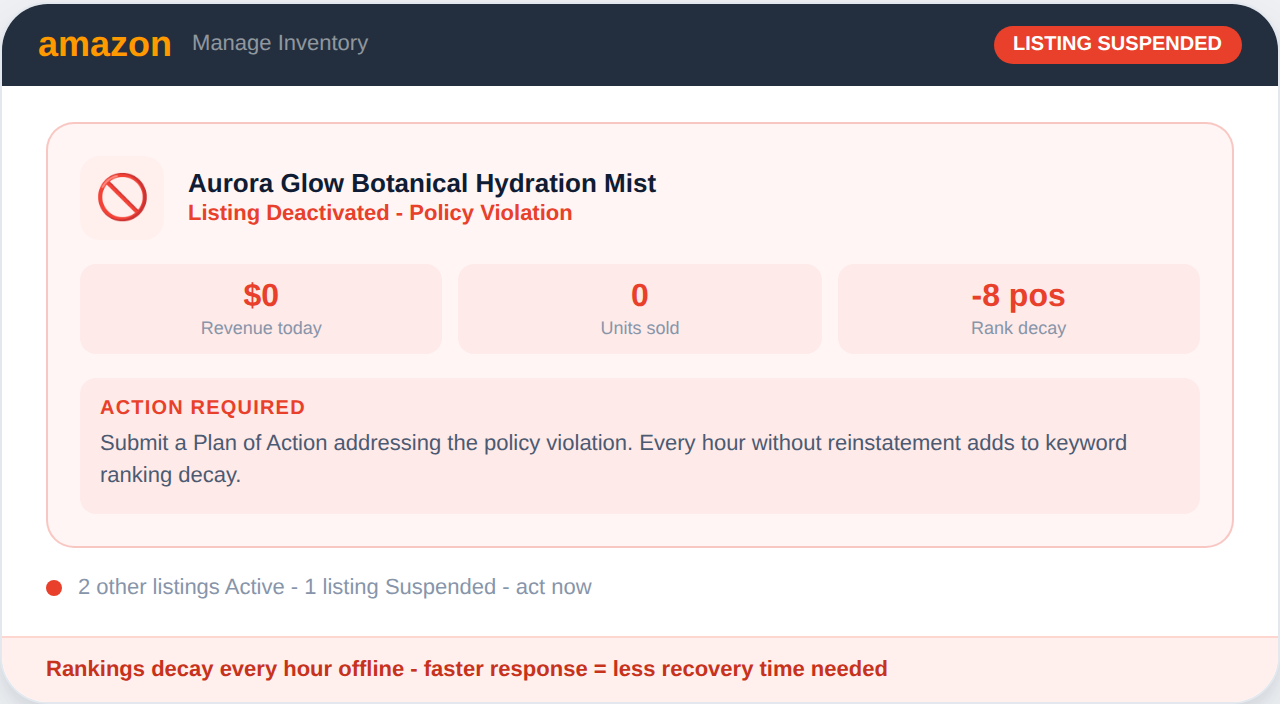This screenshot has height=704, width=1280.
Task: Click the Rank decay label
Action: pos(1018,328)
